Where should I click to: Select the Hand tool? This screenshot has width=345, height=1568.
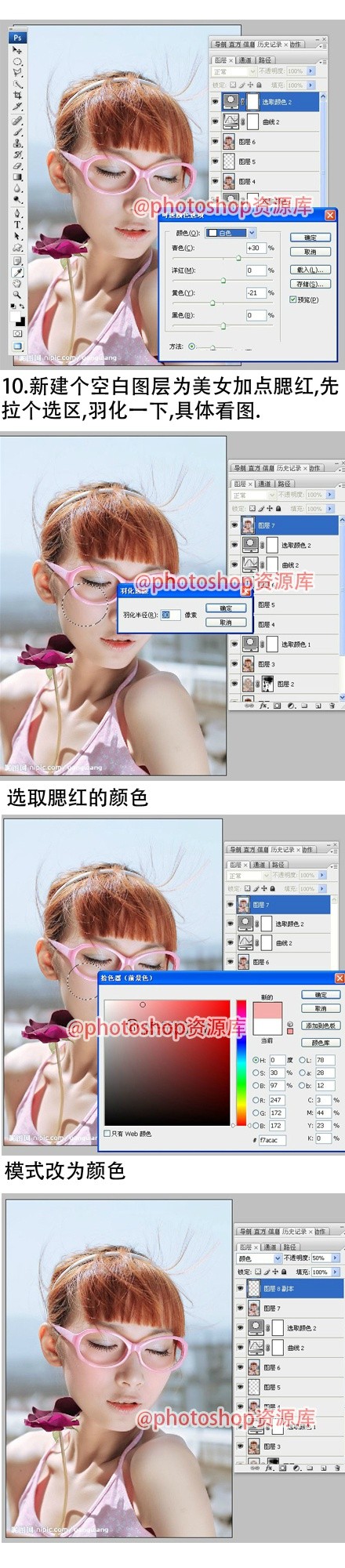pyautogui.click(x=17, y=283)
